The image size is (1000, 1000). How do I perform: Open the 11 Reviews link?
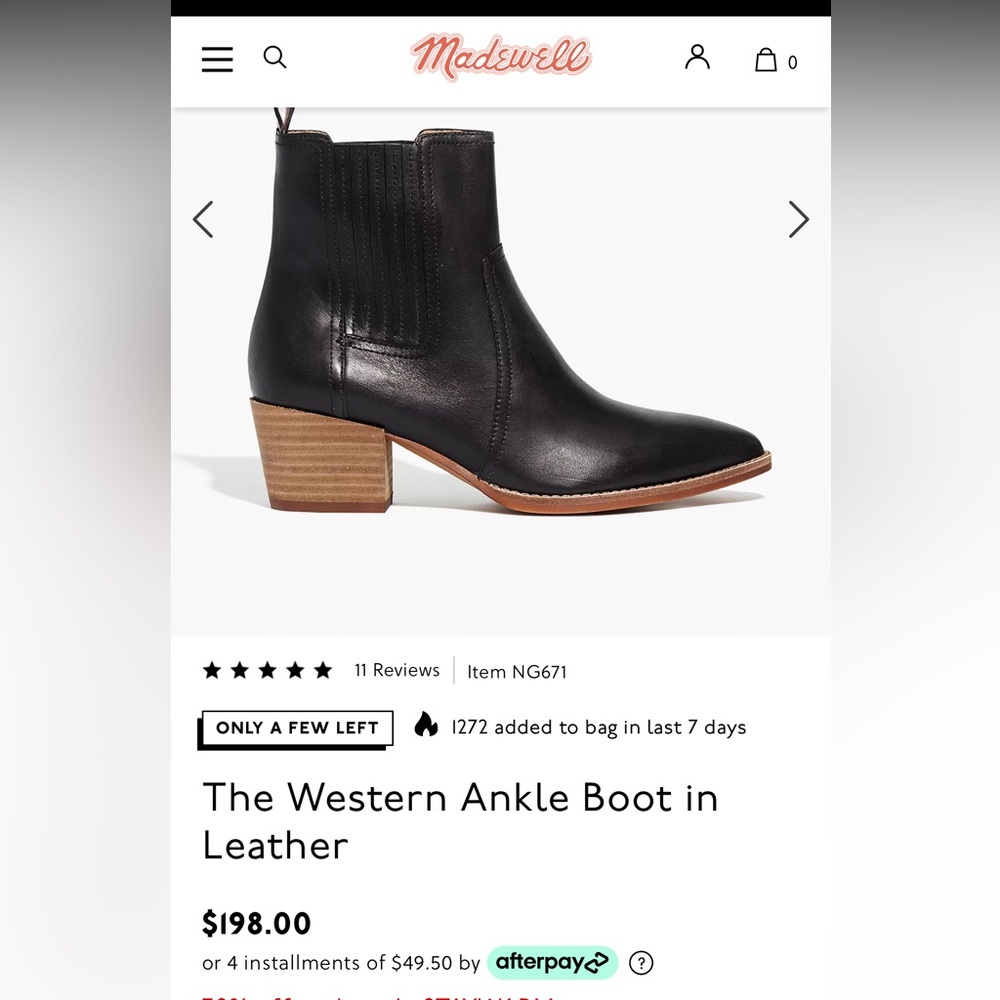click(397, 670)
